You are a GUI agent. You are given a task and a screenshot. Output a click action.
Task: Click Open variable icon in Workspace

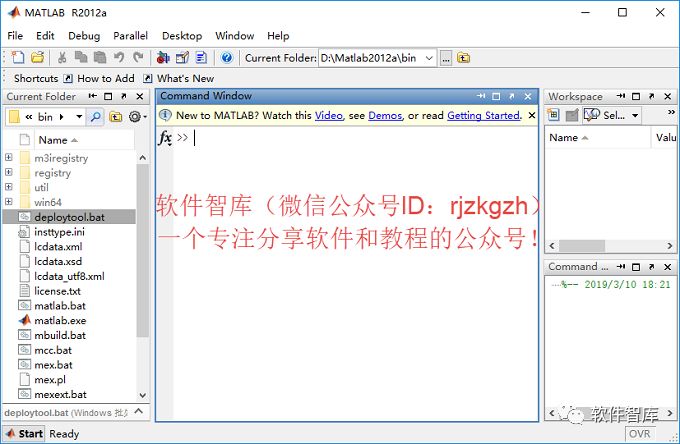(572, 115)
